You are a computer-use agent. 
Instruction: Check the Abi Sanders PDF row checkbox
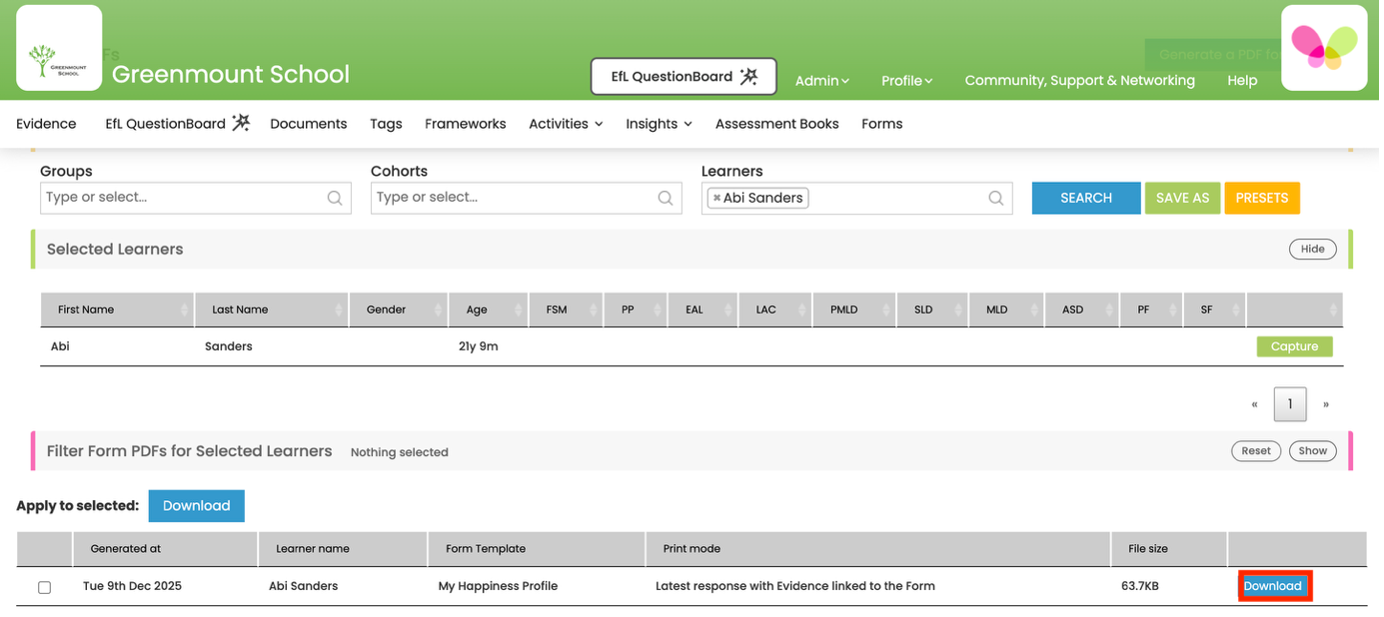[x=44, y=587]
